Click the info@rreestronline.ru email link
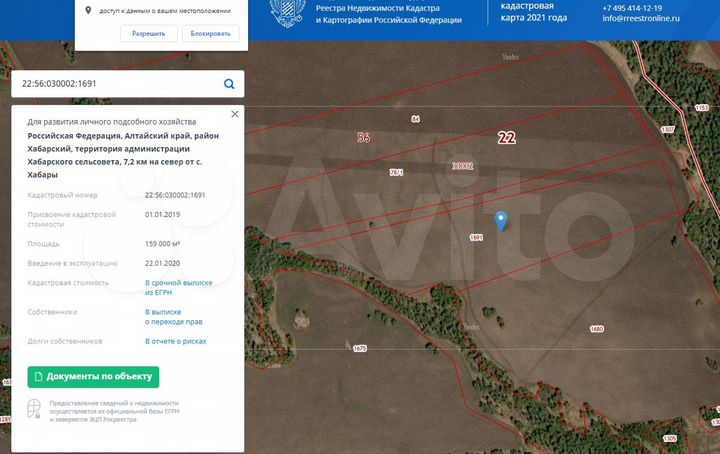This screenshot has width=720, height=454. coord(641,18)
